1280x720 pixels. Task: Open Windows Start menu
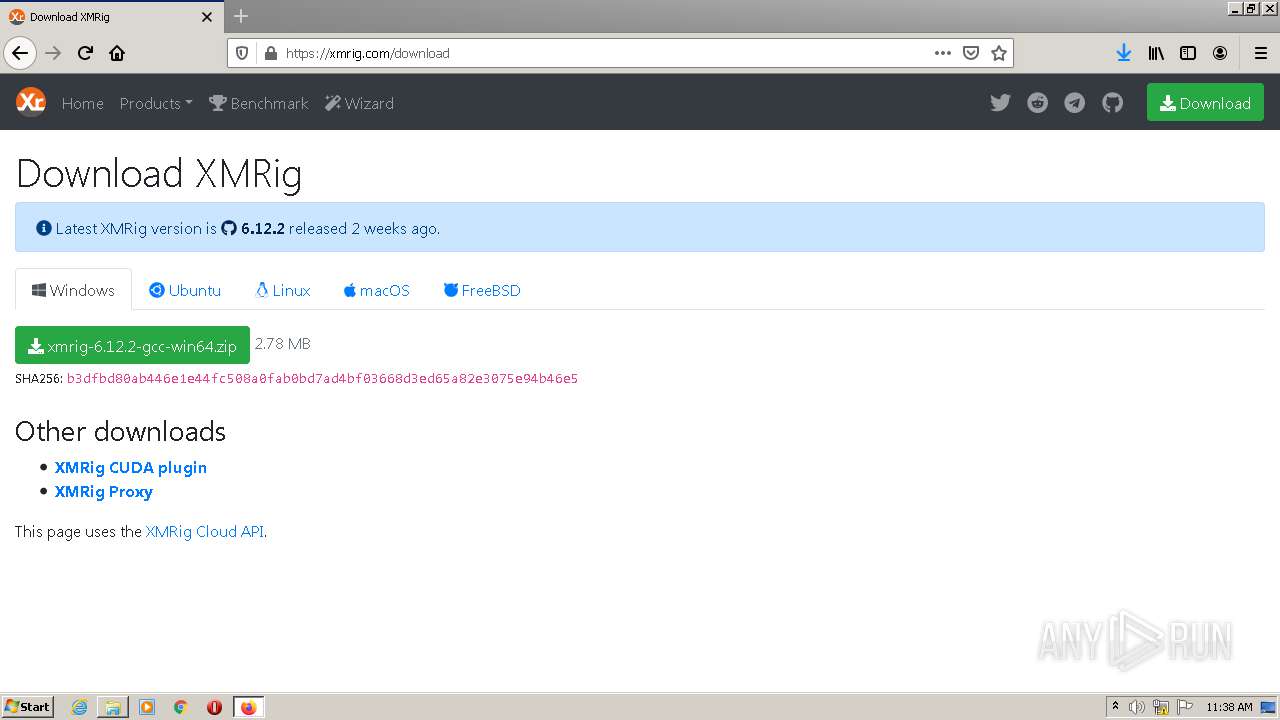pos(28,707)
